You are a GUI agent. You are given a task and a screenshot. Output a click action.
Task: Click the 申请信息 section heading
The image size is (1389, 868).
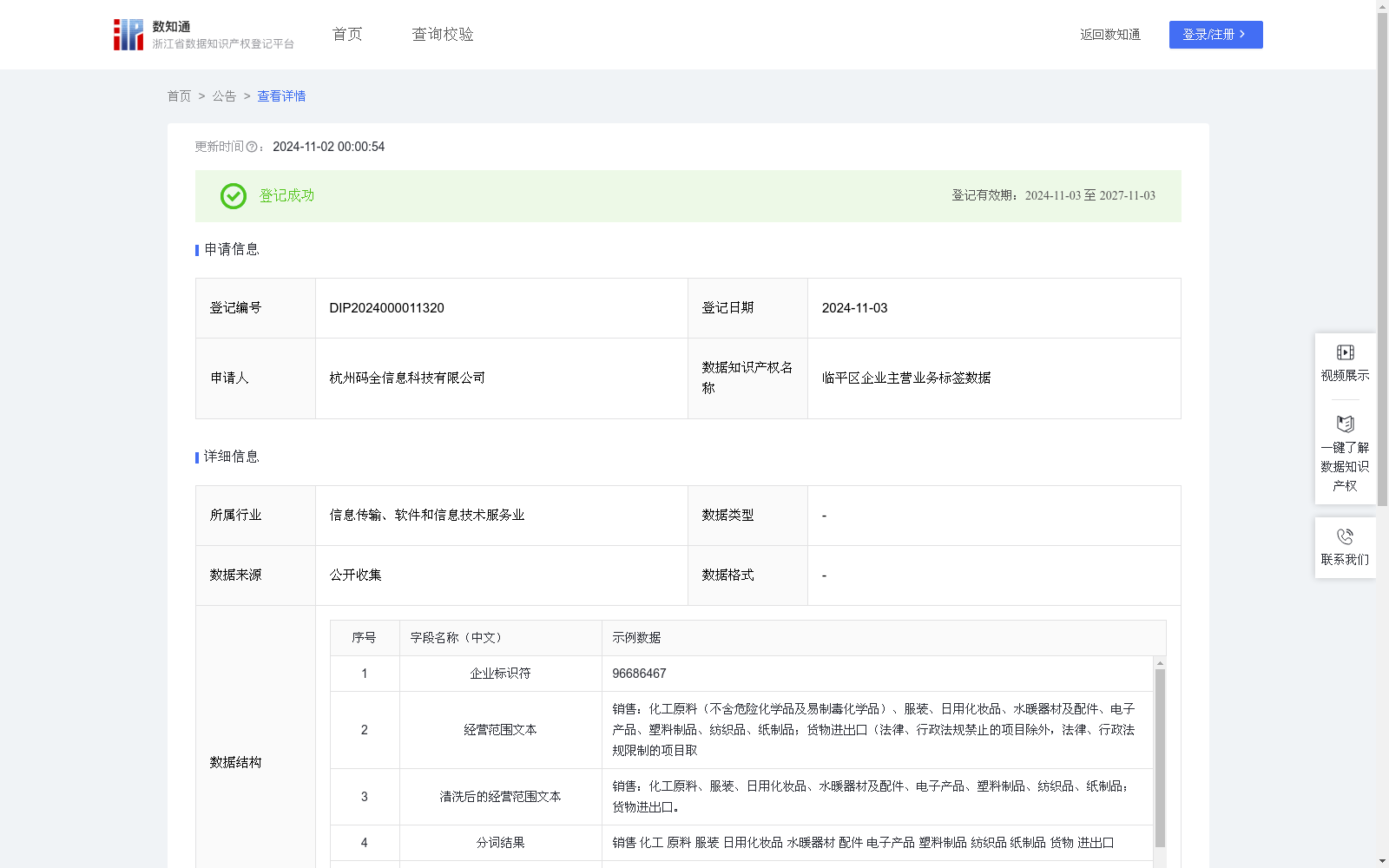point(232,250)
